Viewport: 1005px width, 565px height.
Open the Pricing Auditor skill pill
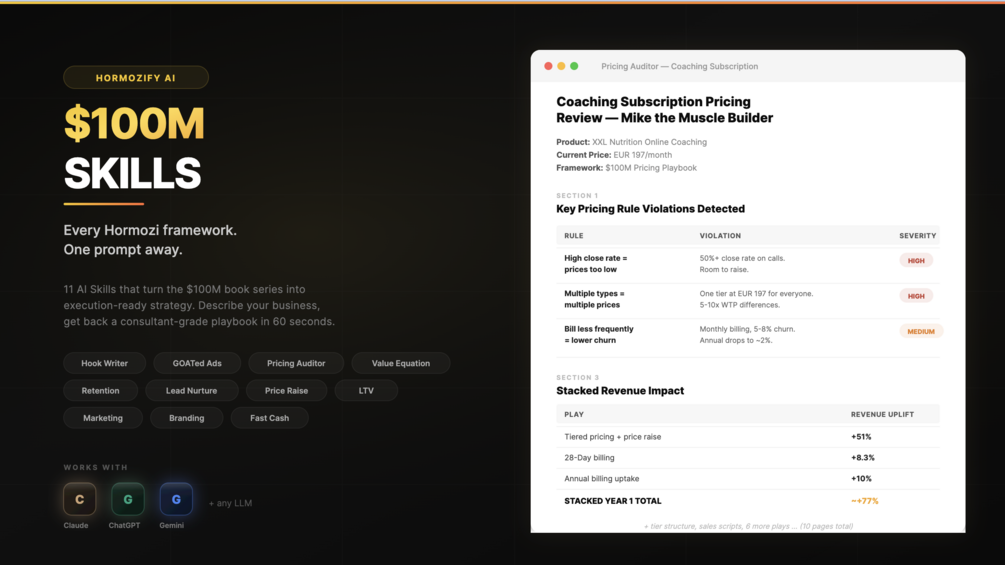296,363
